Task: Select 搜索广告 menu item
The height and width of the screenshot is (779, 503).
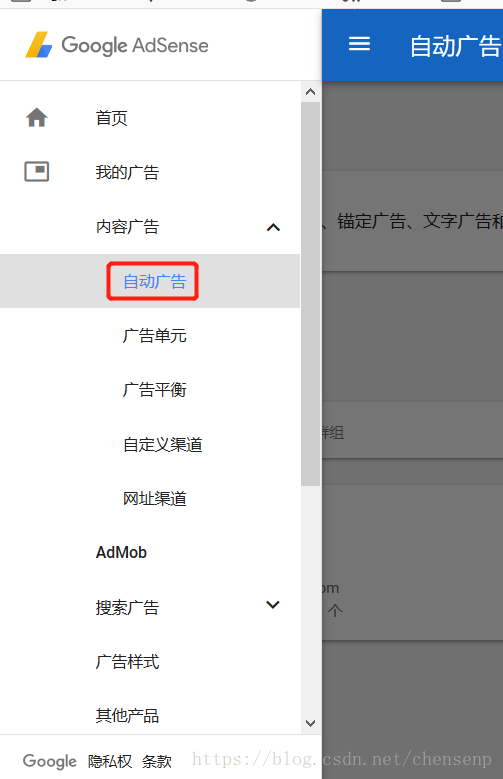Action: [x=127, y=607]
